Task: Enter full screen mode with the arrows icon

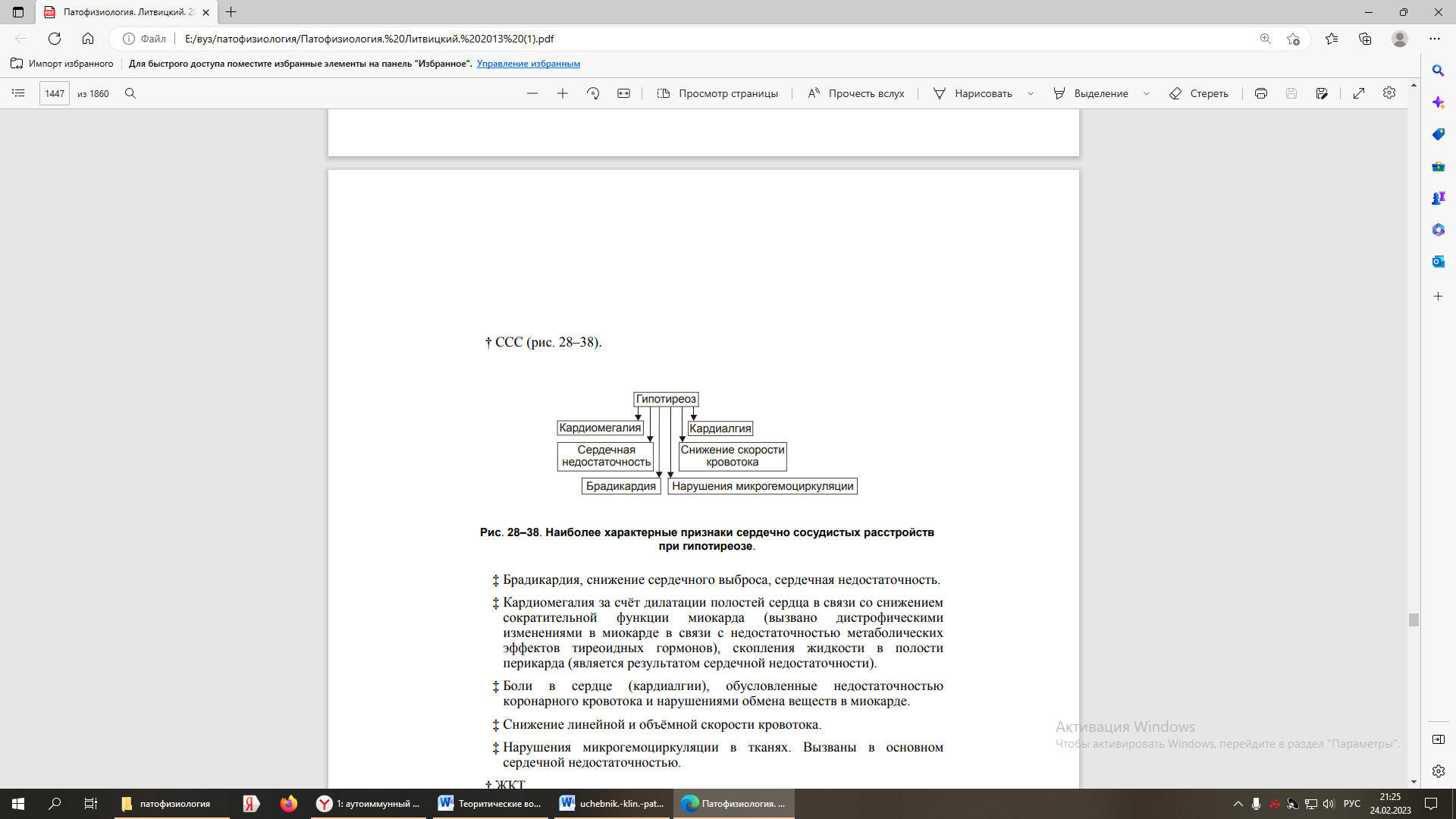Action: tap(1359, 93)
